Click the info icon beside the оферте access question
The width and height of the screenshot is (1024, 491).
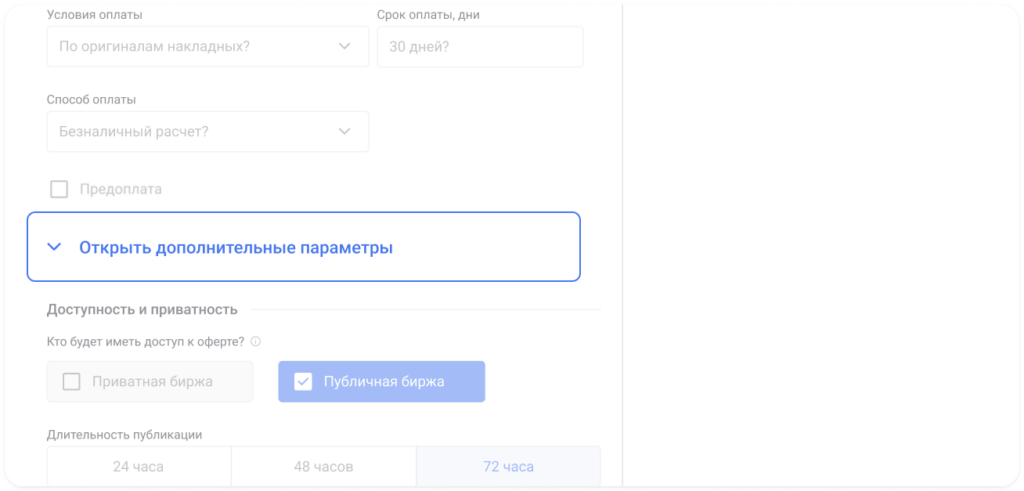[256, 342]
